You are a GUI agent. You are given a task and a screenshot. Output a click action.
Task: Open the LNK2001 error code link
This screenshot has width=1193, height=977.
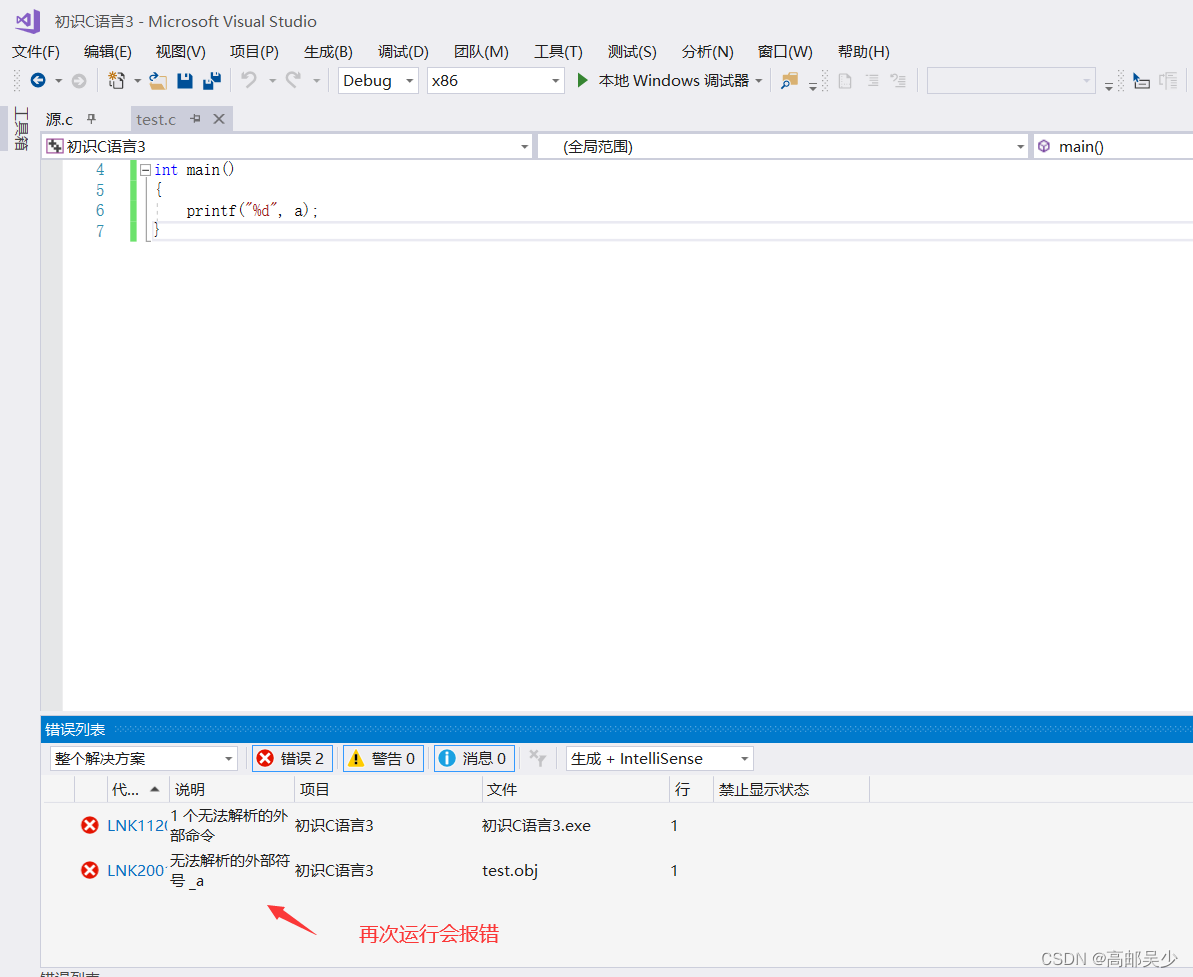[136, 870]
